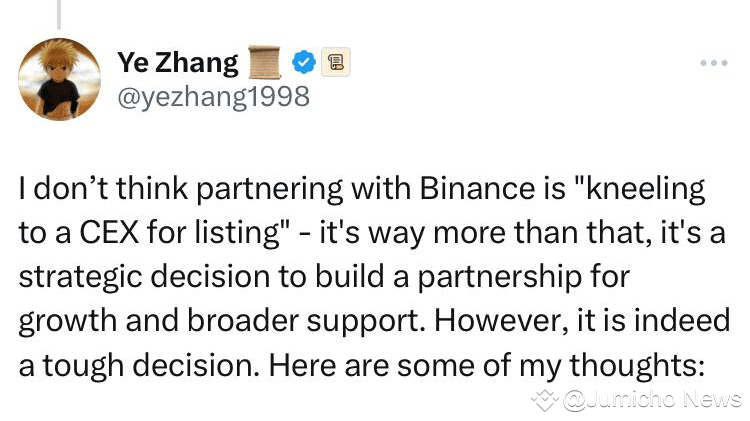This screenshot has width=750, height=421.
Task: Open the three-dot more options menu
Action: pos(713,63)
